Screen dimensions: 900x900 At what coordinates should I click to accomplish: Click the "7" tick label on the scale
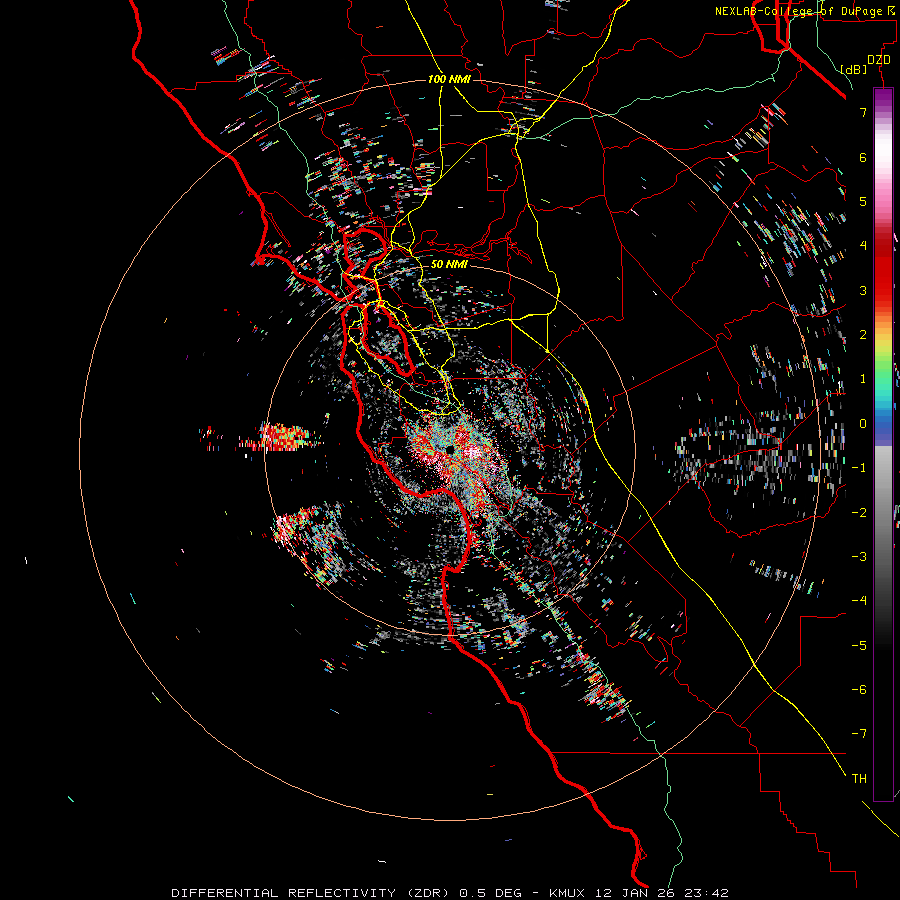tap(863, 112)
